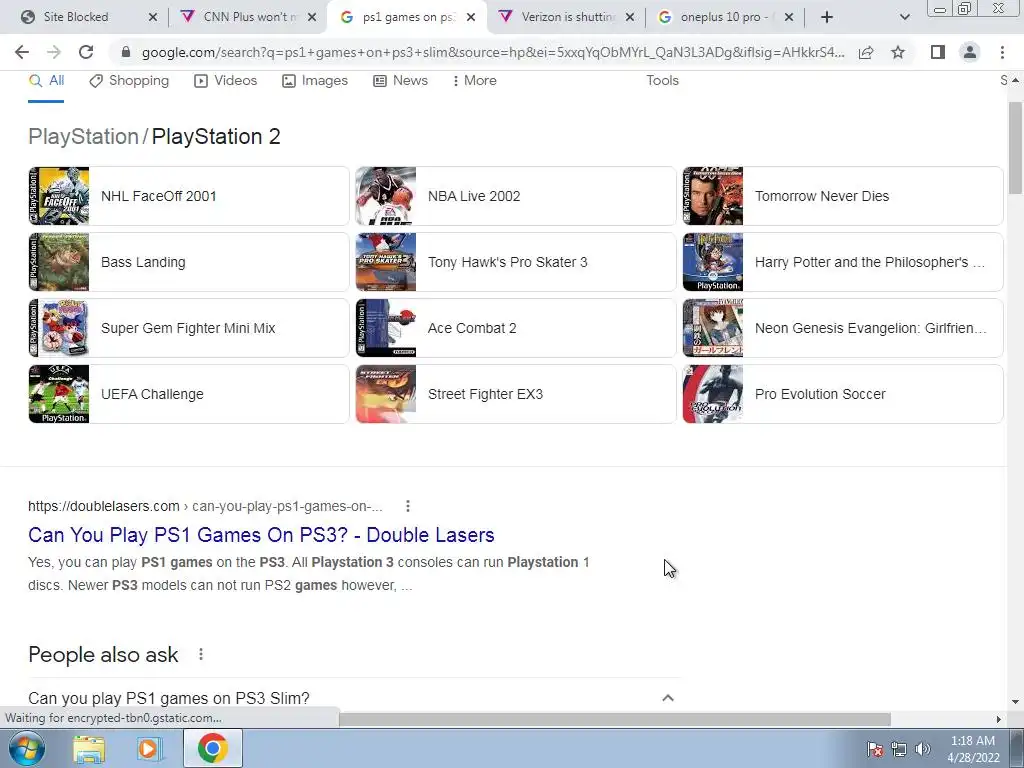Close the Site Blocked tab
Screen dimensions: 1024x768
coord(153,17)
